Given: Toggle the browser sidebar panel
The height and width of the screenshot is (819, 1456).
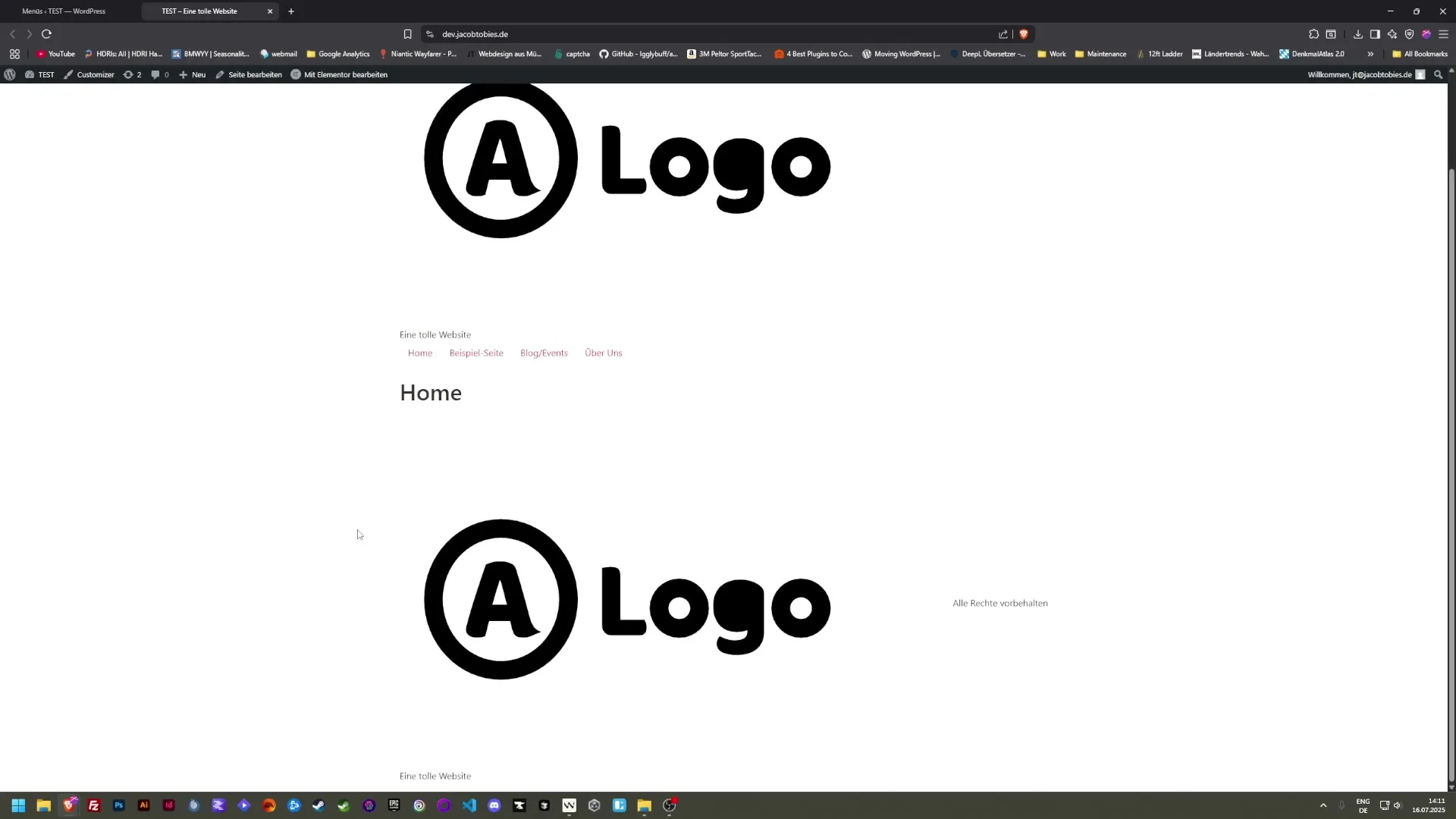Looking at the screenshot, I should 1375,34.
